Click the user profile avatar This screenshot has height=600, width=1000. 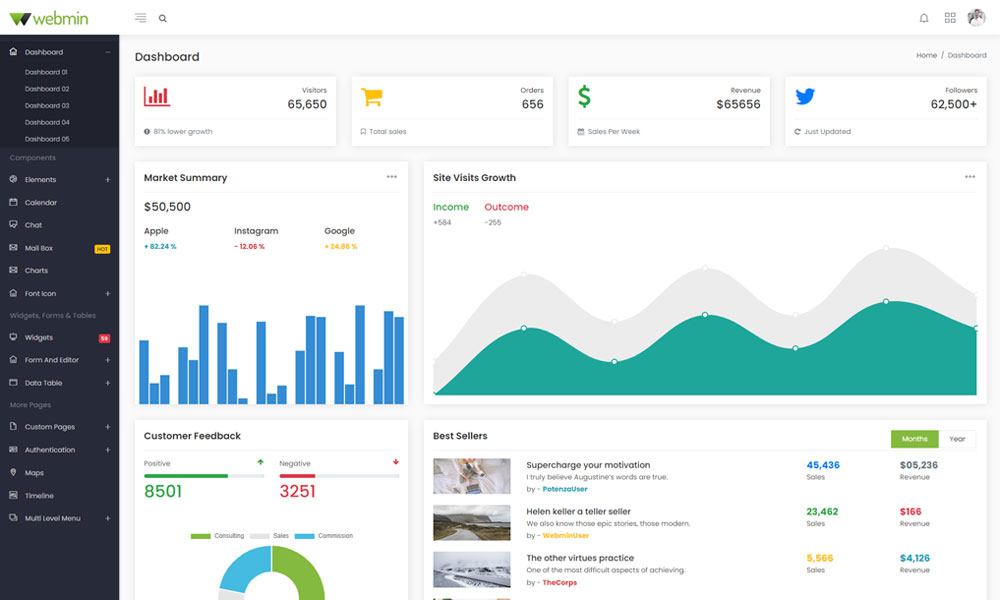point(976,18)
